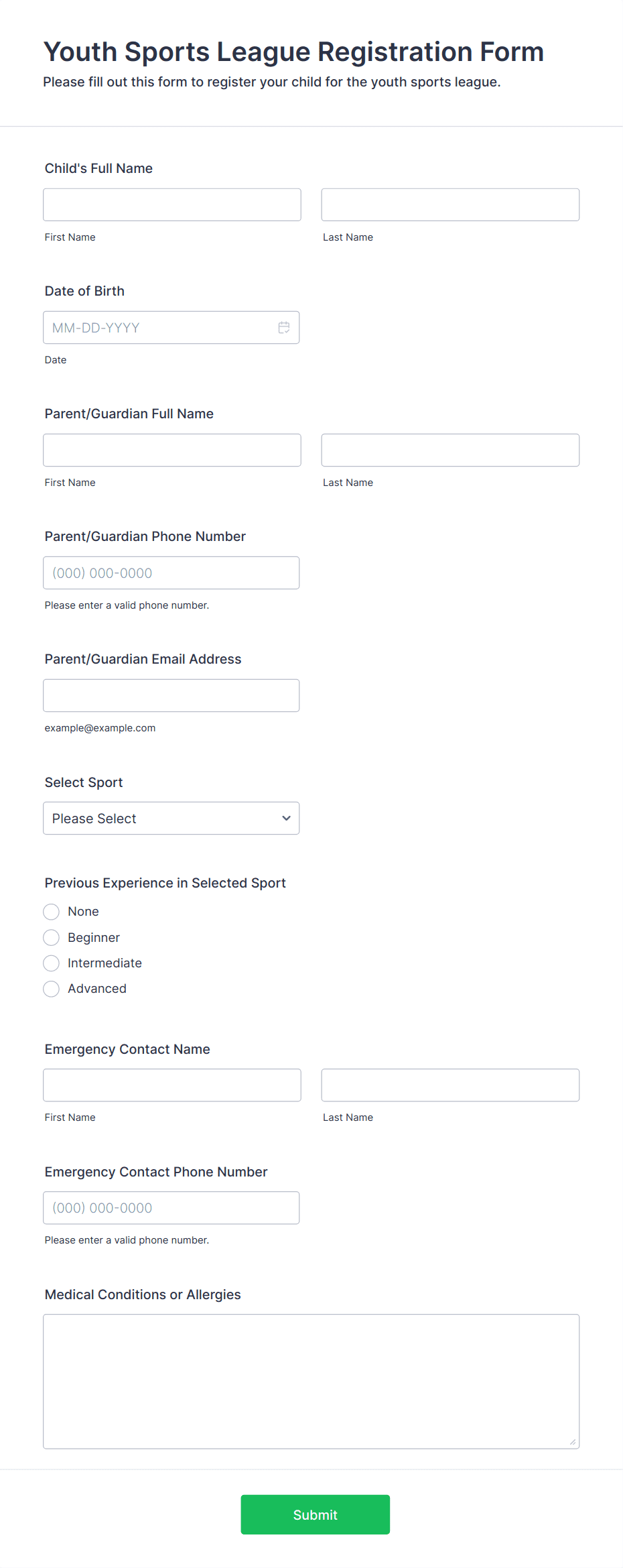Focus the child's Last Name field
623x1568 pixels.
(x=450, y=204)
